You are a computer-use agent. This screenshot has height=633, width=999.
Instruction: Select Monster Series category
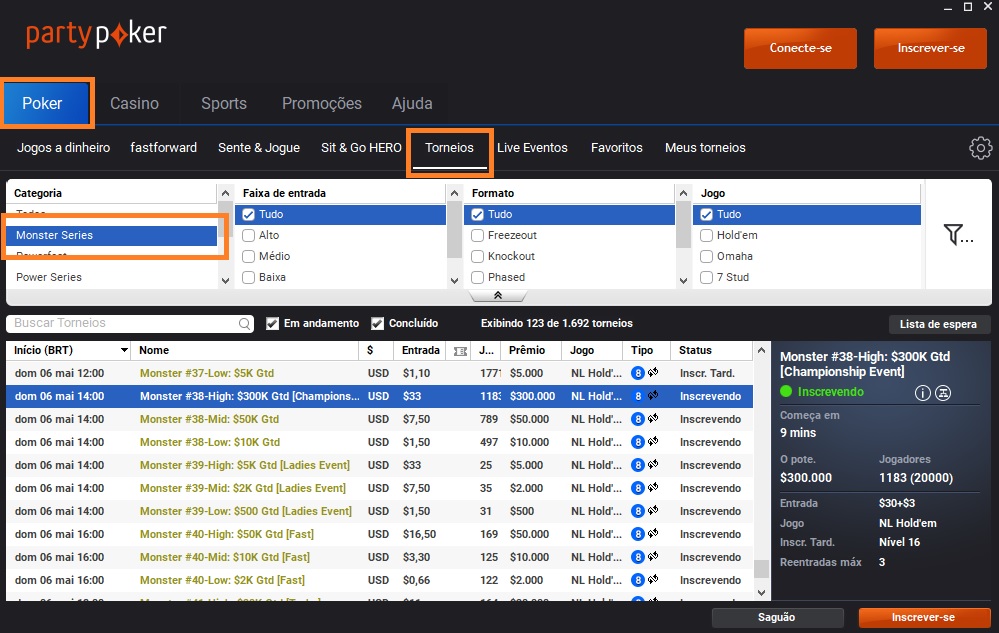tap(112, 236)
